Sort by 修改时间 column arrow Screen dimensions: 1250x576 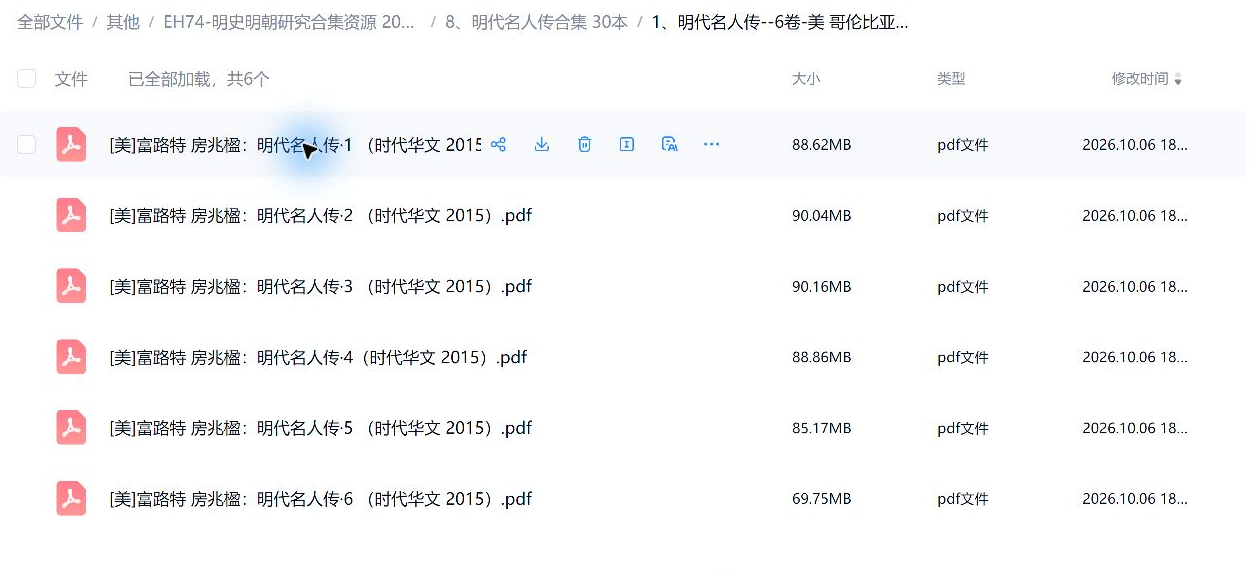(x=1178, y=79)
